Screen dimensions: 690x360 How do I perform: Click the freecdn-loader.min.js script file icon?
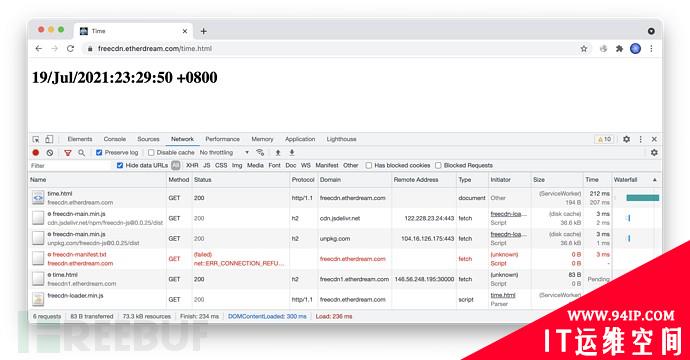coord(38,299)
